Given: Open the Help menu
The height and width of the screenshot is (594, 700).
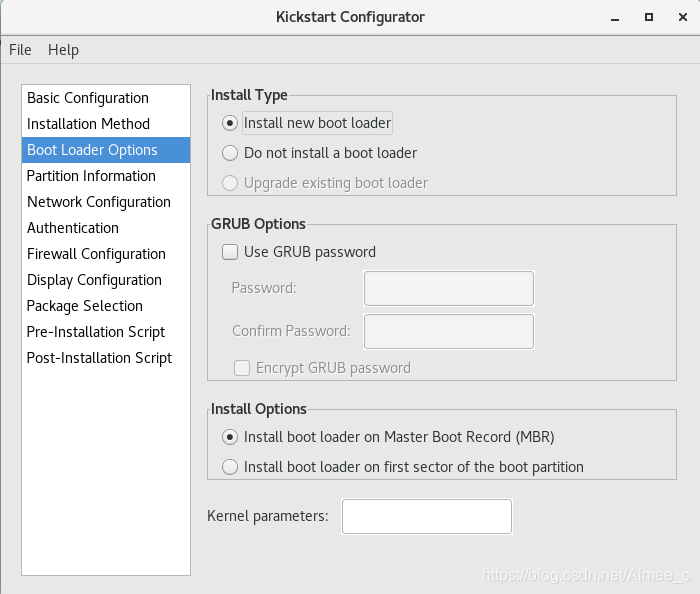Looking at the screenshot, I should (x=63, y=50).
